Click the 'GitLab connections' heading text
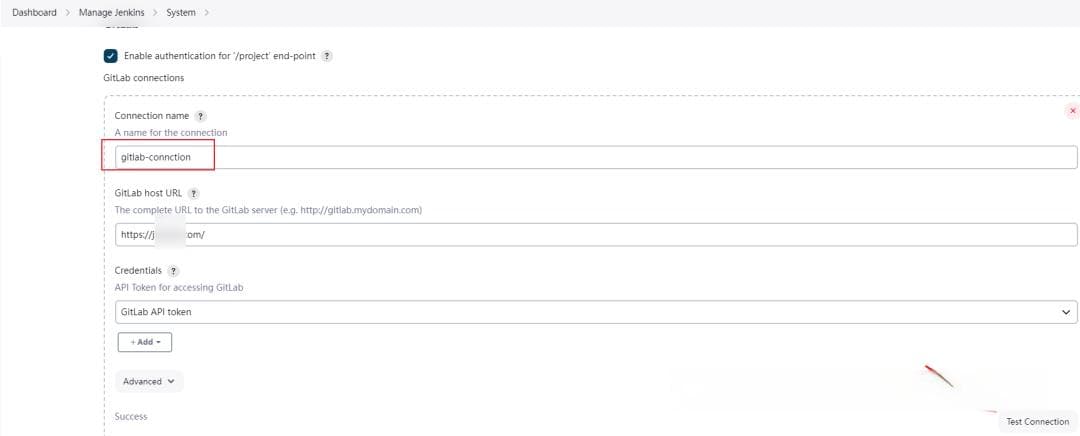The height and width of the screenshot is (436, 1080). coord(144,78)
